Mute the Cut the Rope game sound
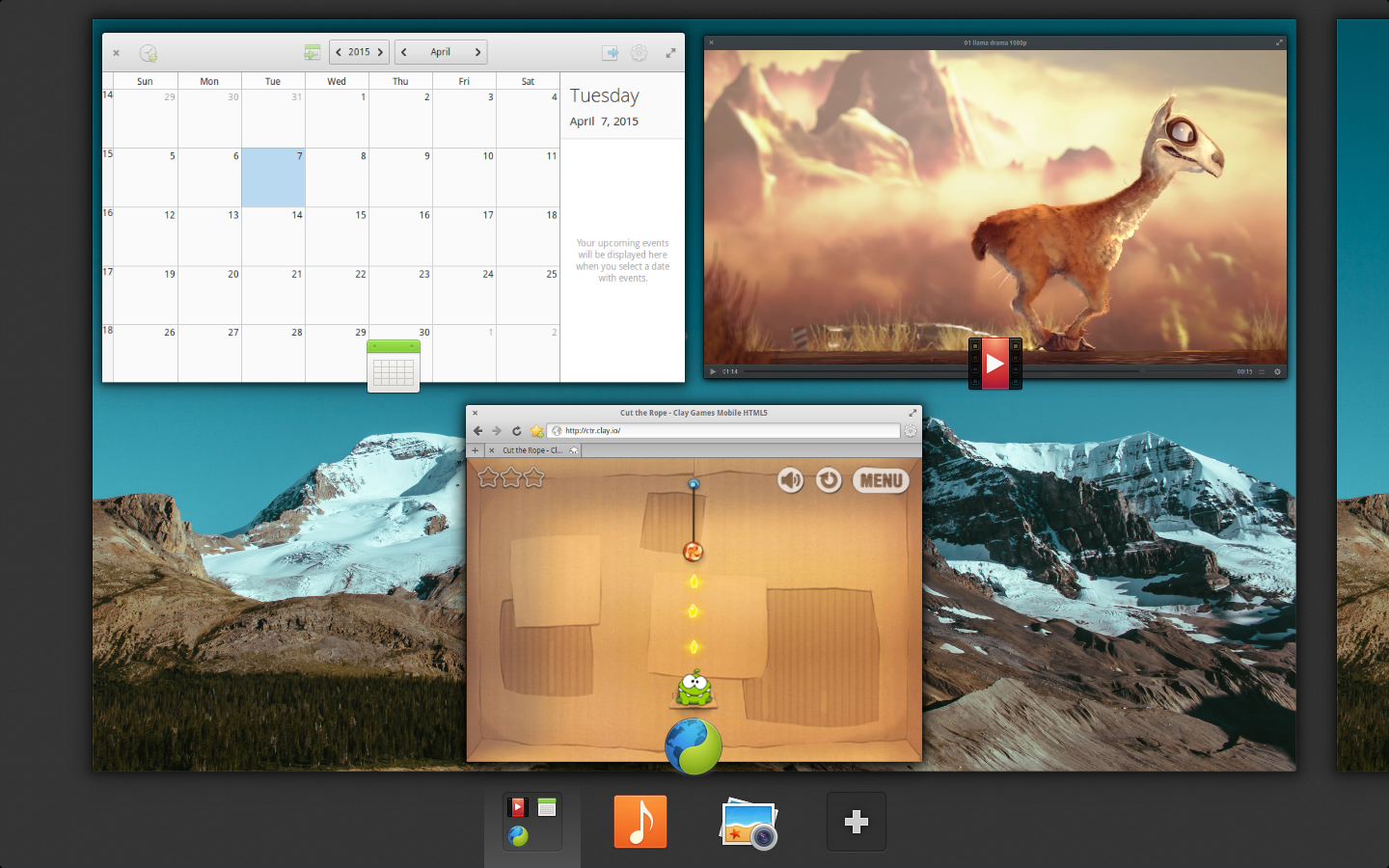The image size is (1389, 868). [x=791, y=480]
